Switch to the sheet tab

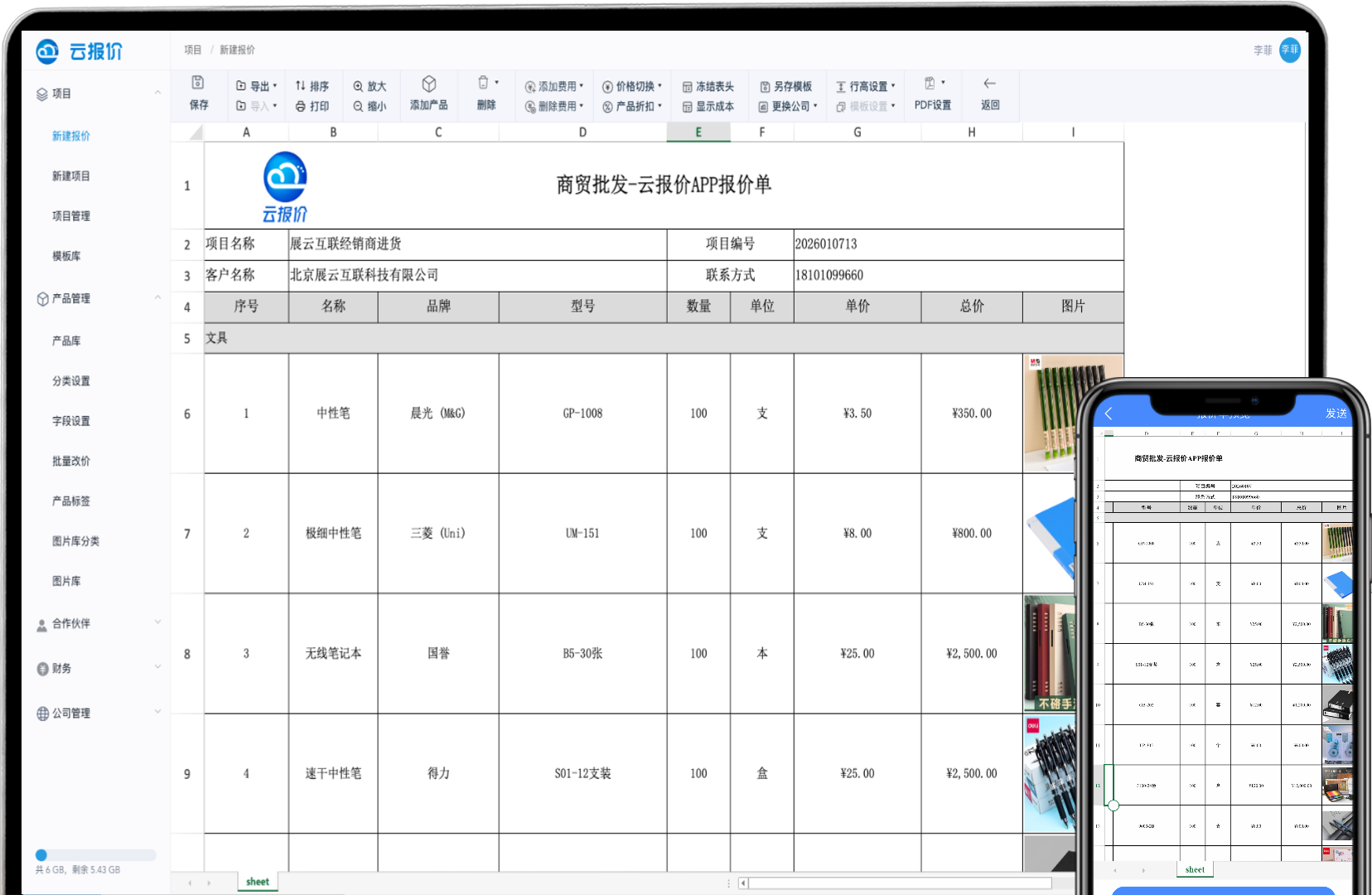pyautogui.click(x=258, y=882)
